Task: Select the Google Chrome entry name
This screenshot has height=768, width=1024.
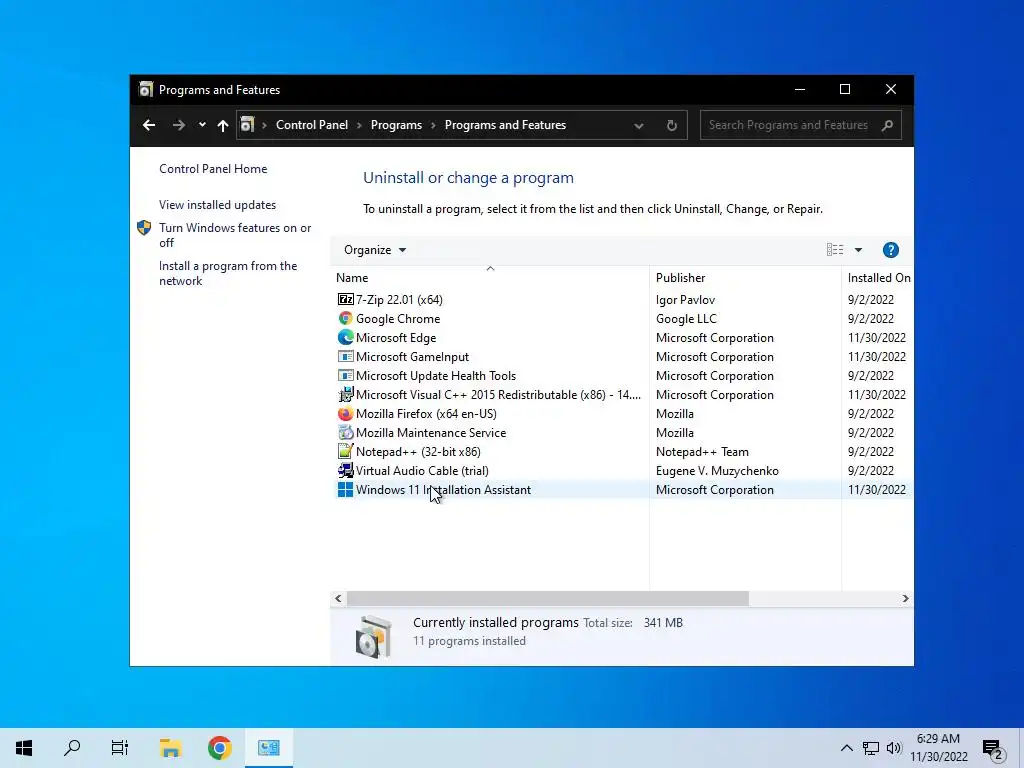Action: (398, 319)
